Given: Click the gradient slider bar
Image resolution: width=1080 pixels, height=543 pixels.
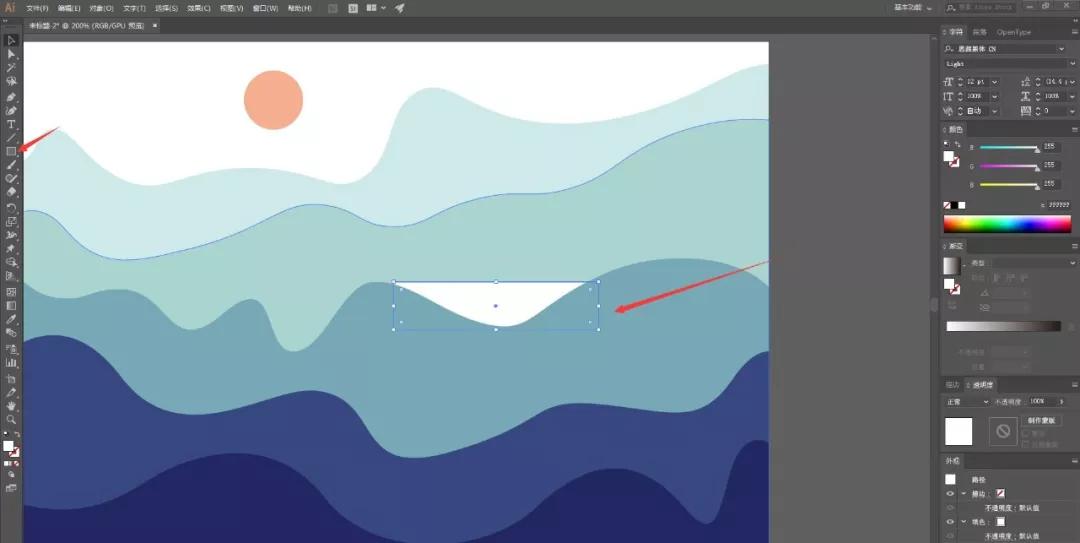Looking at the screenshot, I should pos(1003,327).
